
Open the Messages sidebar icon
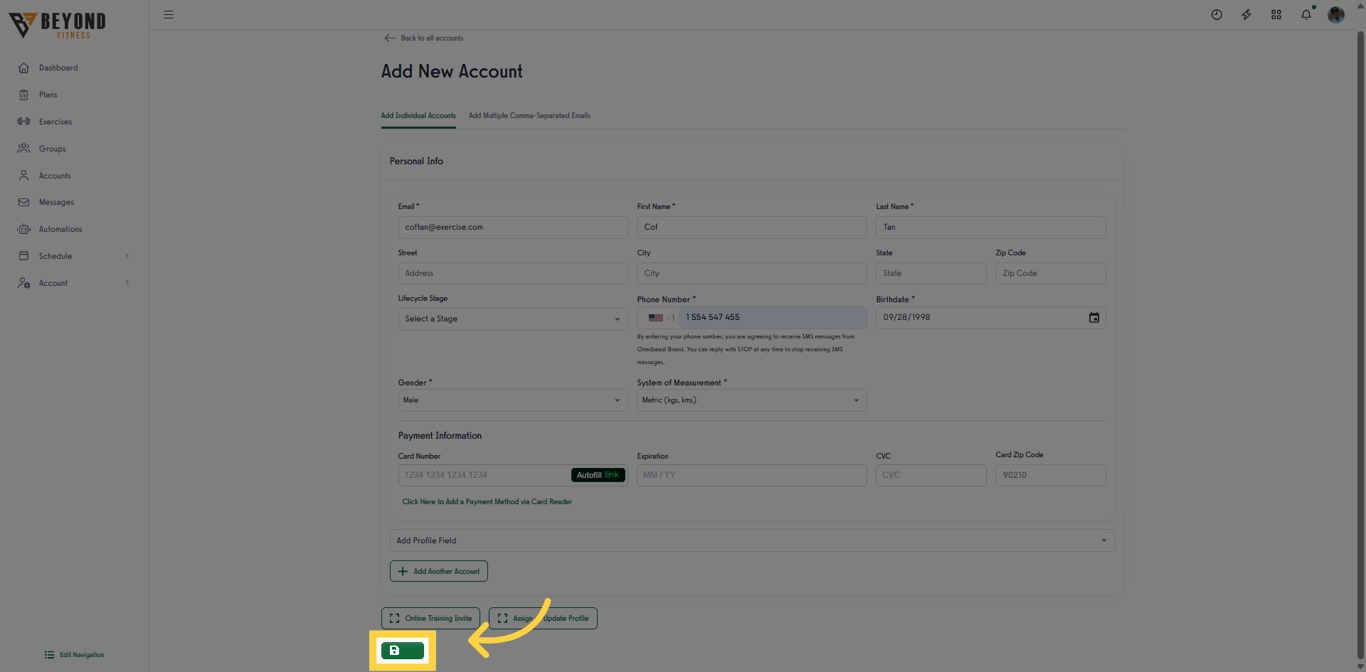(x=22, y=201)
